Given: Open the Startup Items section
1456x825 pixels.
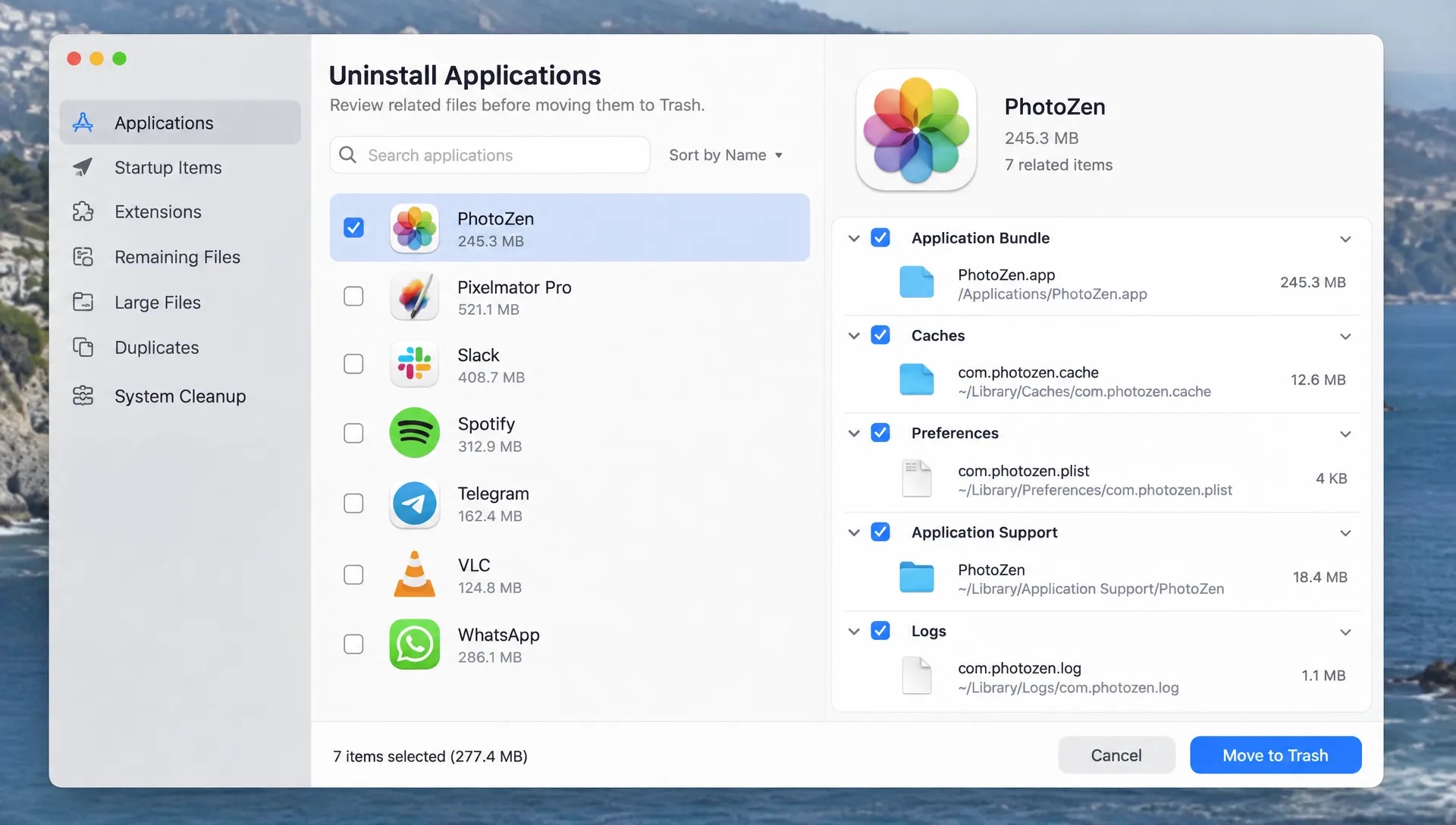Looking at the screenshot, I should click(x=180, y=168).
